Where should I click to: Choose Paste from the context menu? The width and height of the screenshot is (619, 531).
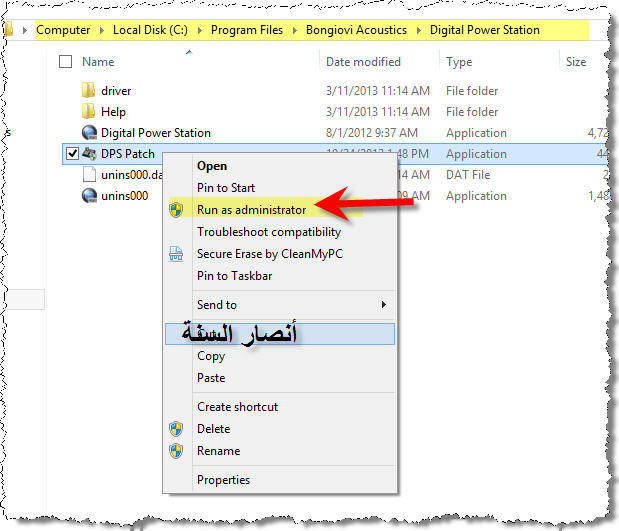(x=211, y=378)
